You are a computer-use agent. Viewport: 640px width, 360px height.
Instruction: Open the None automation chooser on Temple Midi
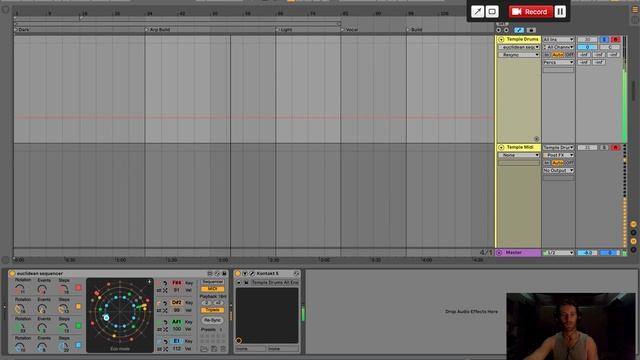click(518, 155)
